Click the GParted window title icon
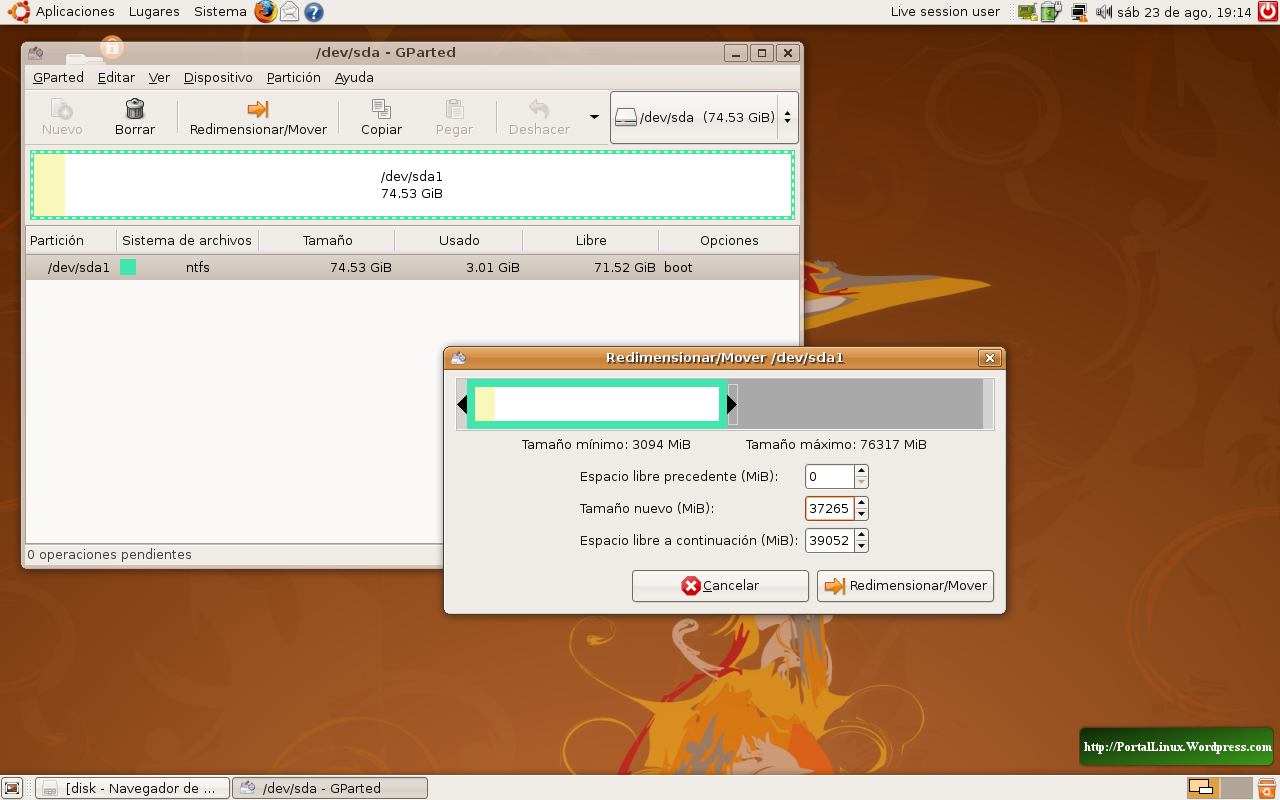The image size is (1280, 800). (35, 53)
